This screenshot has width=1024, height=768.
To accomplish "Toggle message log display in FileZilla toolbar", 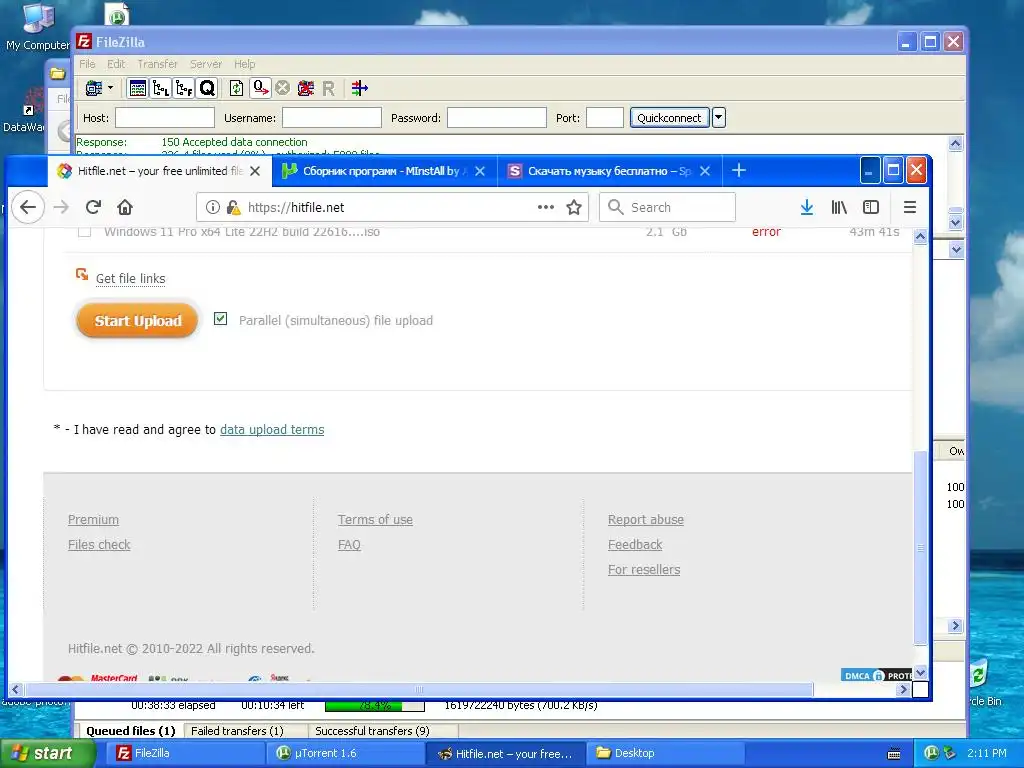I will [138, 88].
